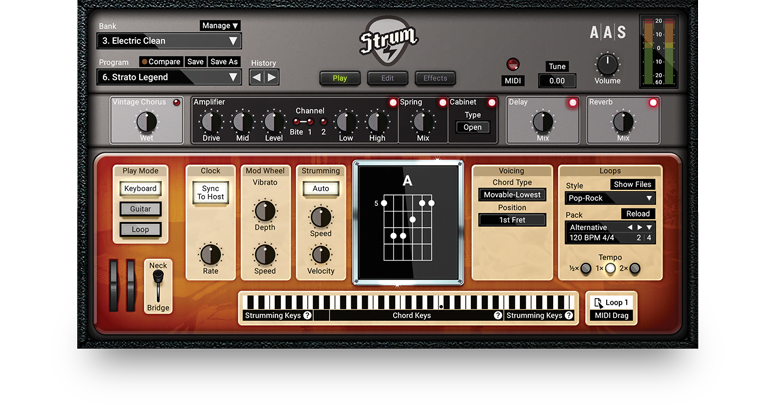Image resolution: width=774 pixels, height=405 pixels.
Task: Open Chord Keys help icon
Action: [498, 315]
